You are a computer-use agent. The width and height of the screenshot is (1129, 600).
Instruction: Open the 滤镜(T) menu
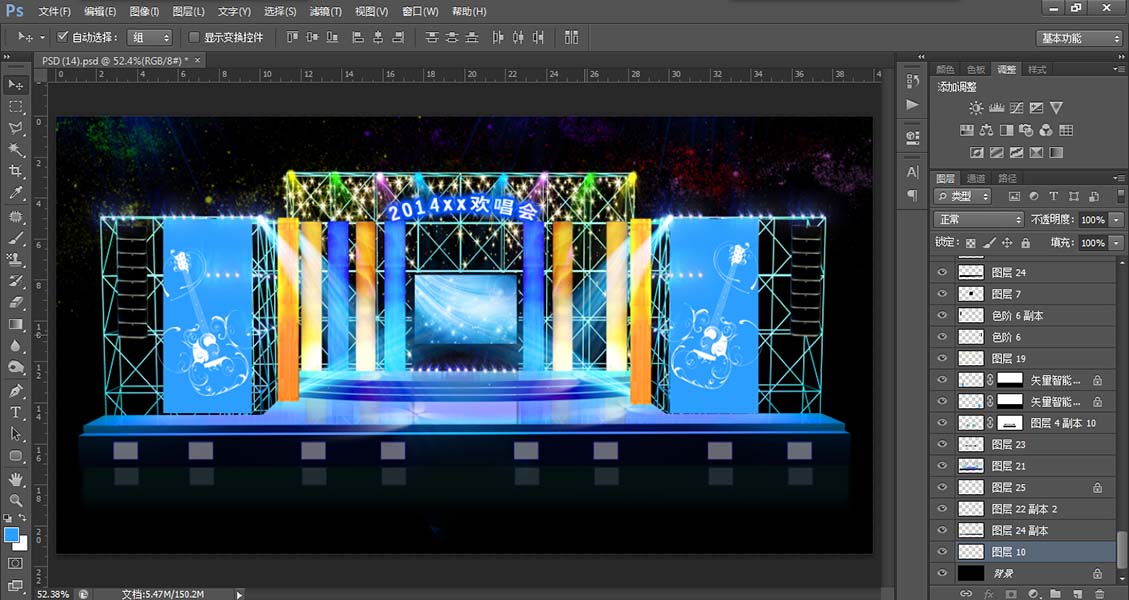pos(325,12)
